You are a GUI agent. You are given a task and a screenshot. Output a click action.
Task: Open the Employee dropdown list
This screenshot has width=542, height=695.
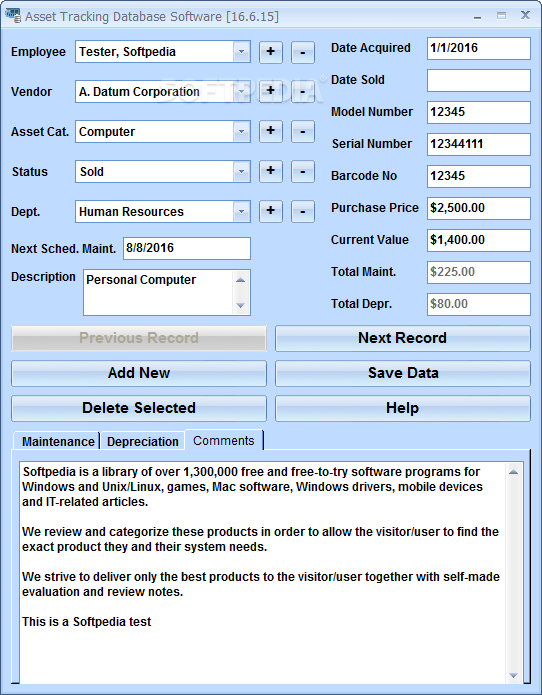coord(242,52)
